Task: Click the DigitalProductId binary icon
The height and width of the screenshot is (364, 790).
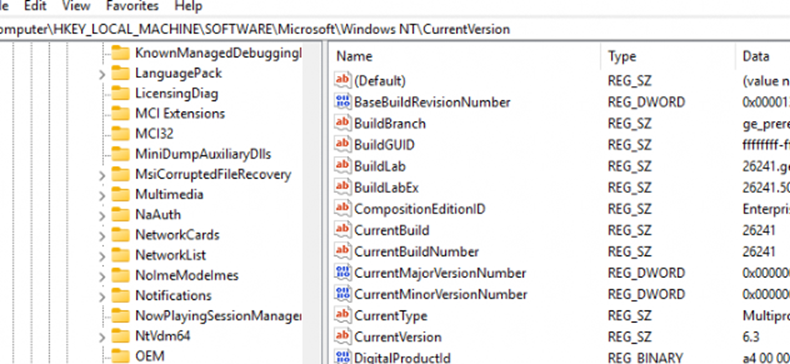Action: coord(343,357)
